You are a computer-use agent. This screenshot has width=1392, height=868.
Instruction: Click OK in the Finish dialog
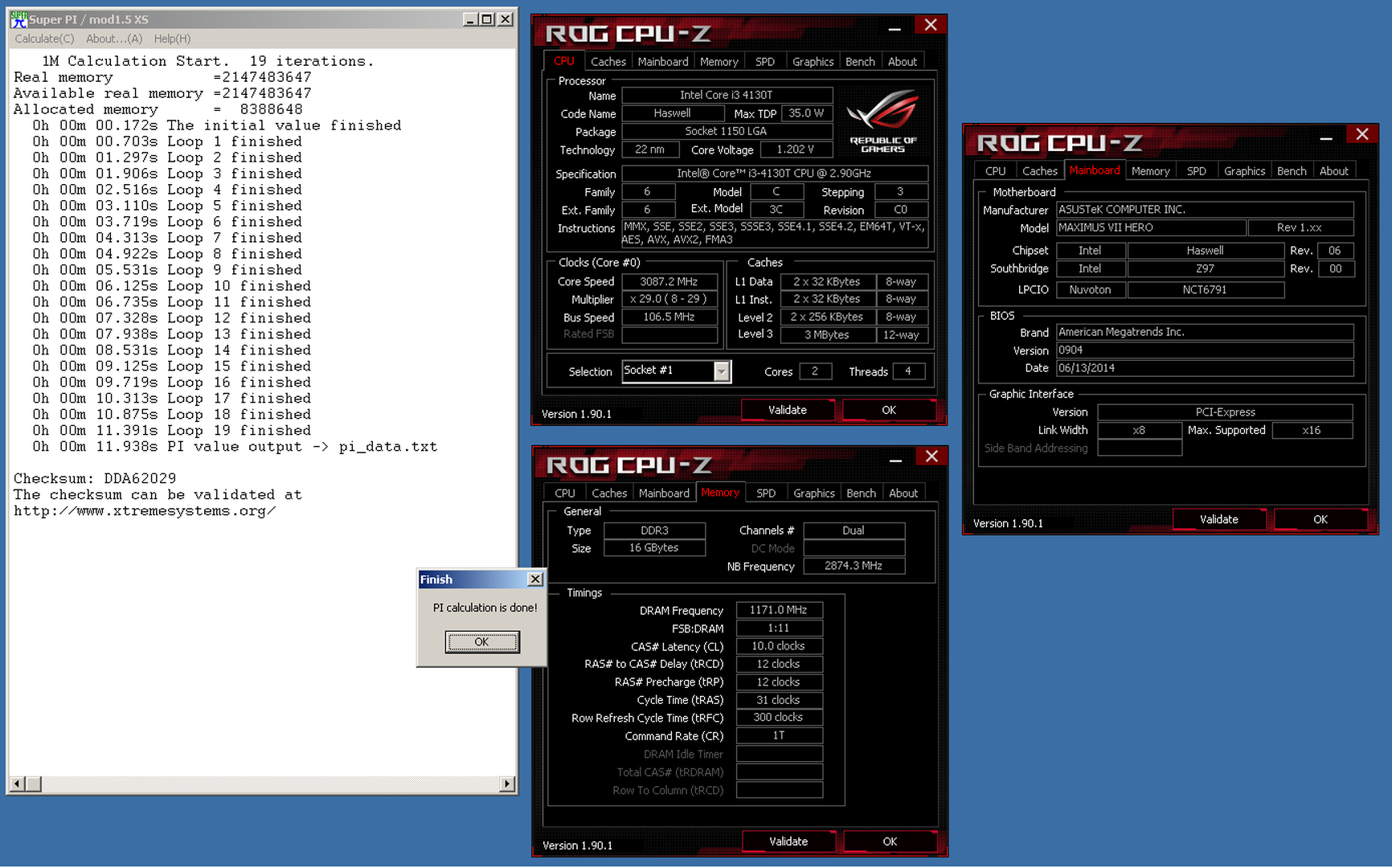coord(482,641)
